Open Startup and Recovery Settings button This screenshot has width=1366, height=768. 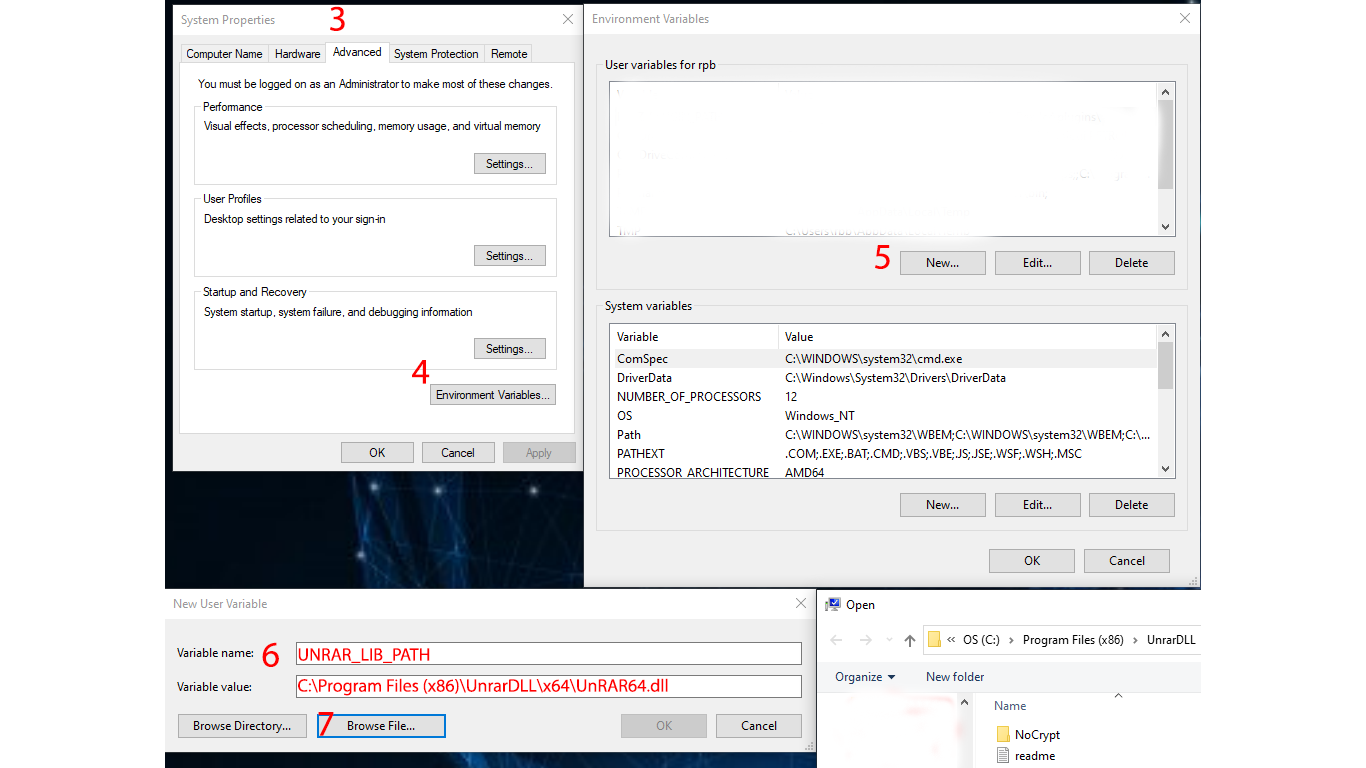pyautogui.click(x=509, y=349)
